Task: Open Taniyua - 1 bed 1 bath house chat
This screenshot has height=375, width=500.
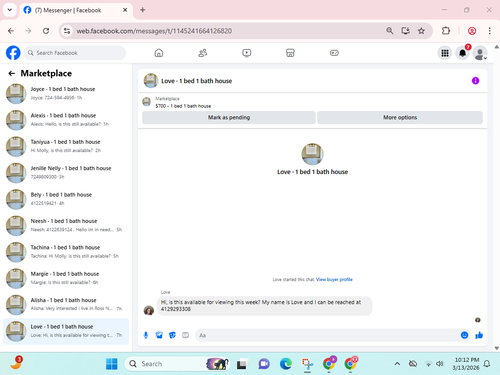Action: (x=66, y=146)
